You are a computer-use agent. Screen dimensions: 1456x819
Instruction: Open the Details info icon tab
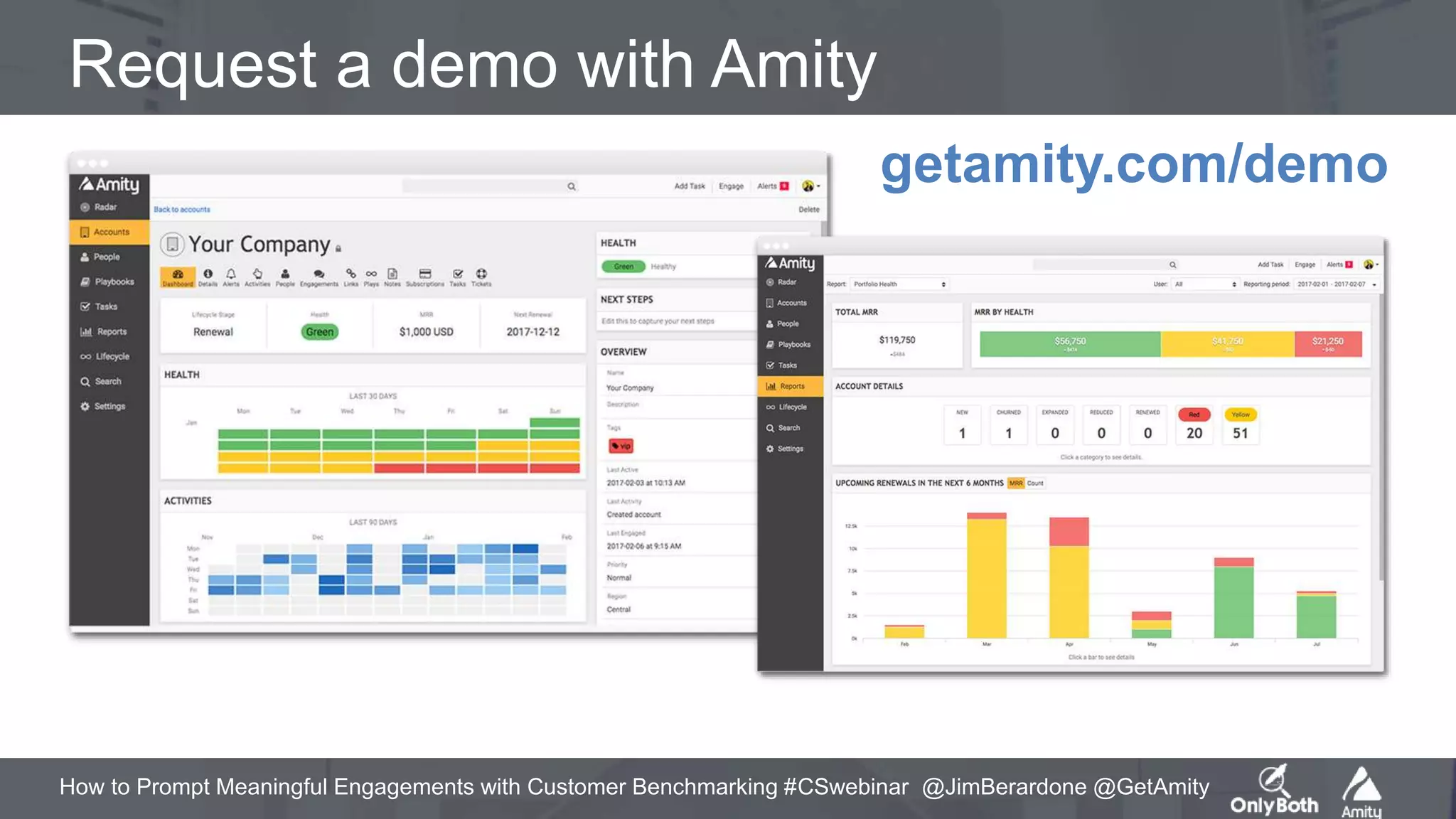click(208, 277)
